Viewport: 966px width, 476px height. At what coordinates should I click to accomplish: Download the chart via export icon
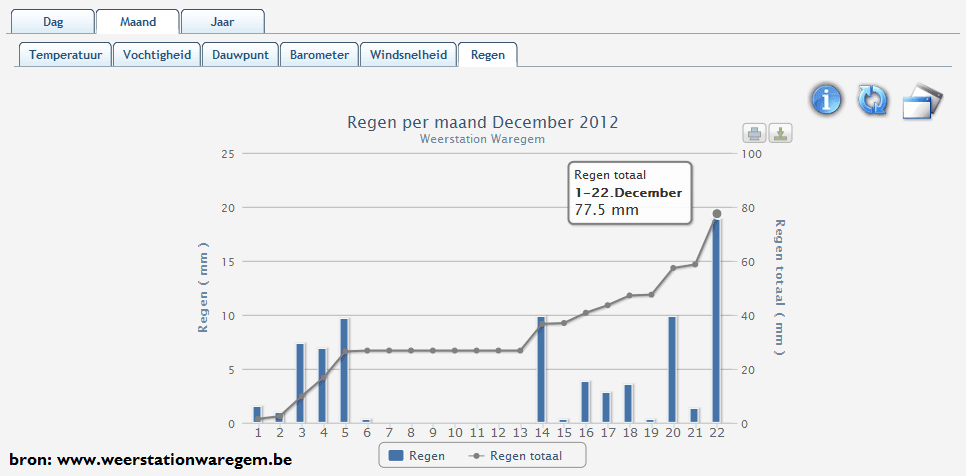point(780,133)
